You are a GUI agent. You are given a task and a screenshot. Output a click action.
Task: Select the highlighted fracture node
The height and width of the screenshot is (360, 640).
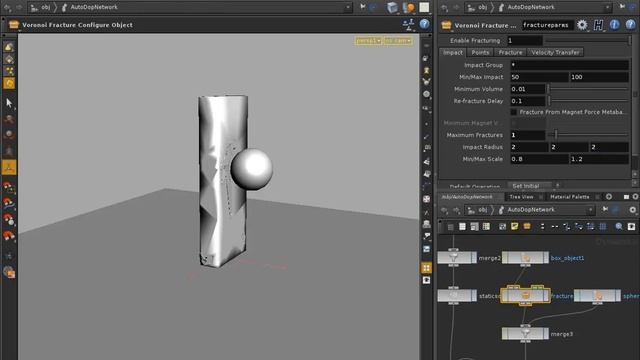point(525,295)
